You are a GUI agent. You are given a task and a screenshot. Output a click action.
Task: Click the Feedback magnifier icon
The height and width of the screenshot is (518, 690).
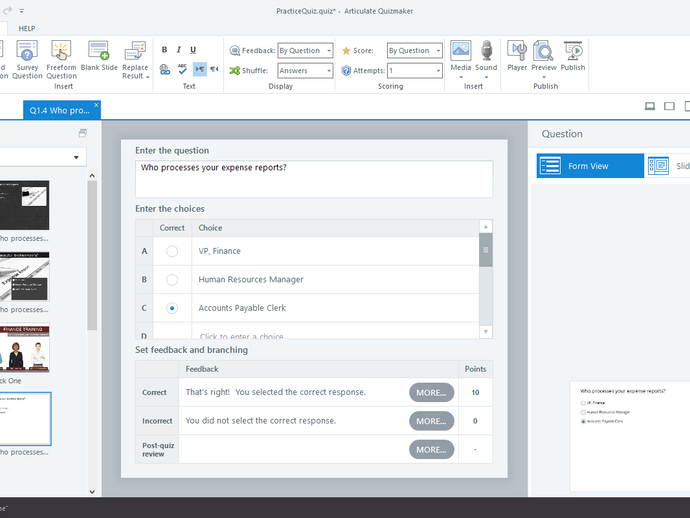[x=235, y=51]
